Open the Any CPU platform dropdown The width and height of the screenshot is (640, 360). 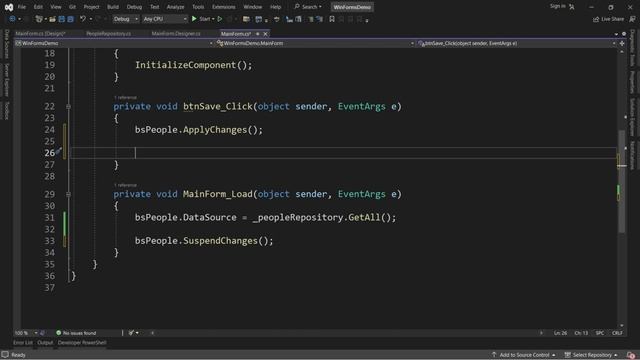(x=165, y=19)
